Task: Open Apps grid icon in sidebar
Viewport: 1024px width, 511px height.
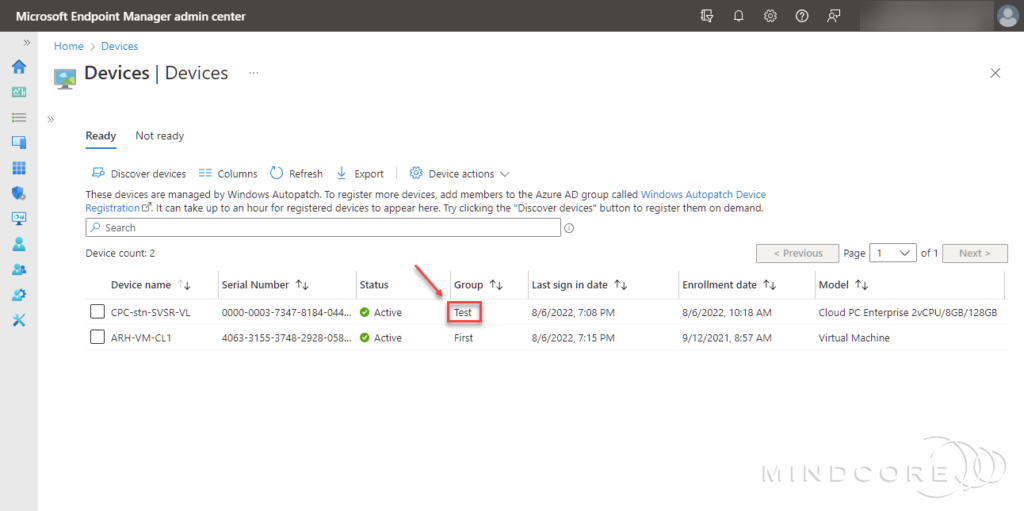Action: coord(18,168)
